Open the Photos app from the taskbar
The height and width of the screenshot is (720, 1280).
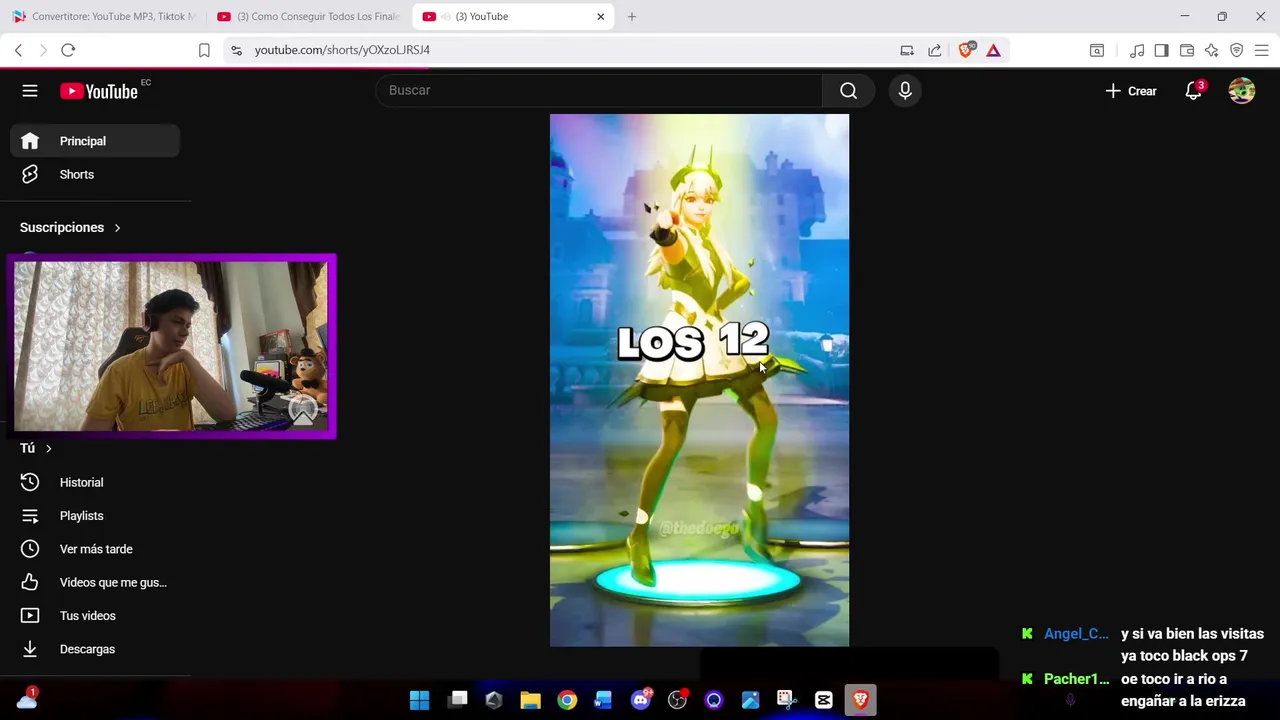tap(750, 700)
